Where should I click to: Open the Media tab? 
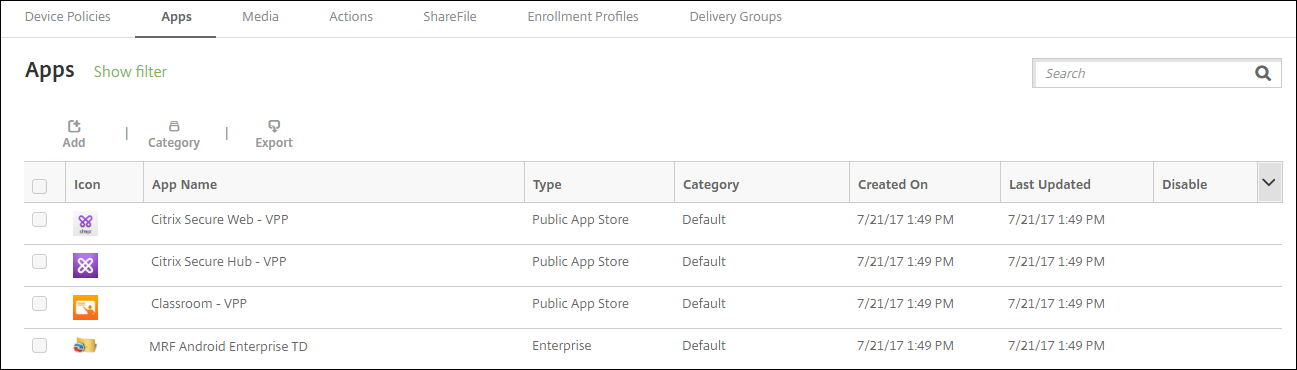(x=260, y=17)
